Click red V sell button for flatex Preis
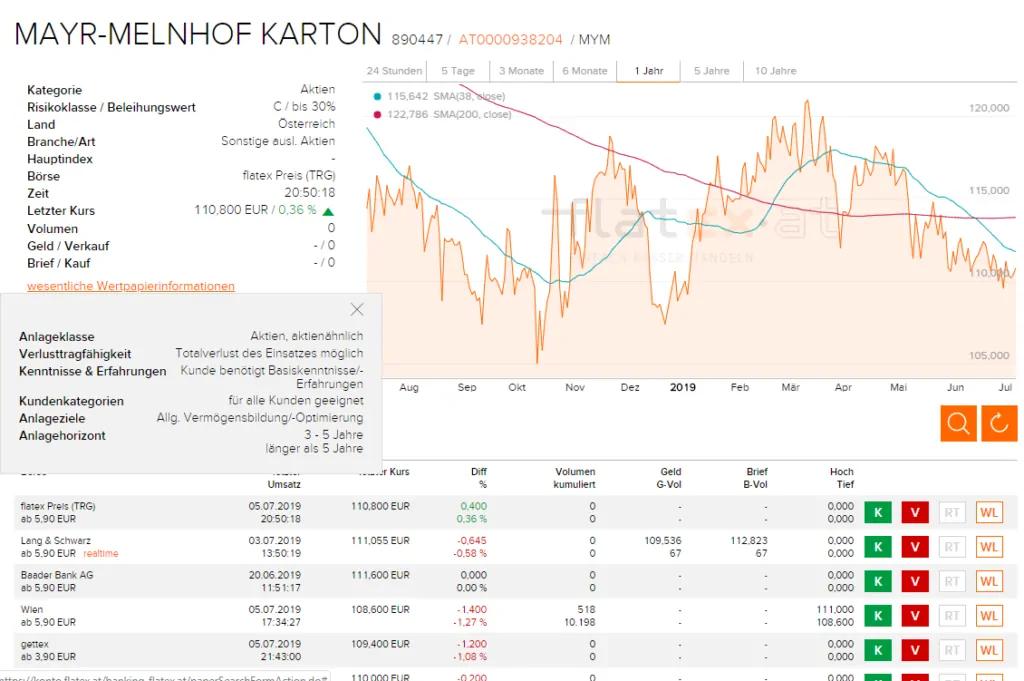The image size is (1024, 681). [915, 513]
